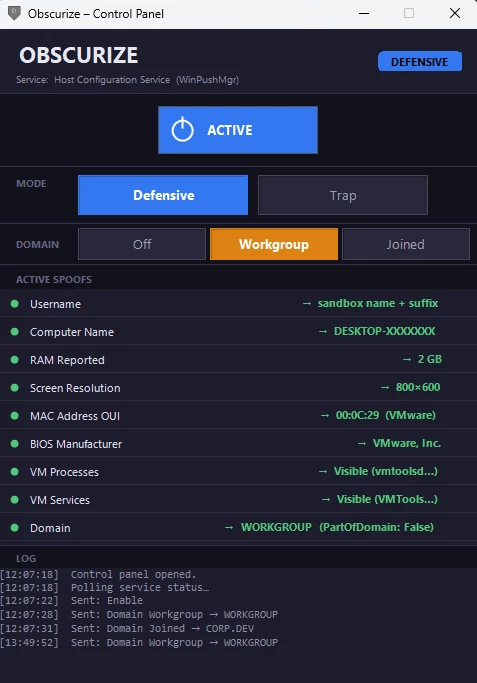
Task: Click the green status dot beside the Domain spoof
Action: tap(15, 527)
